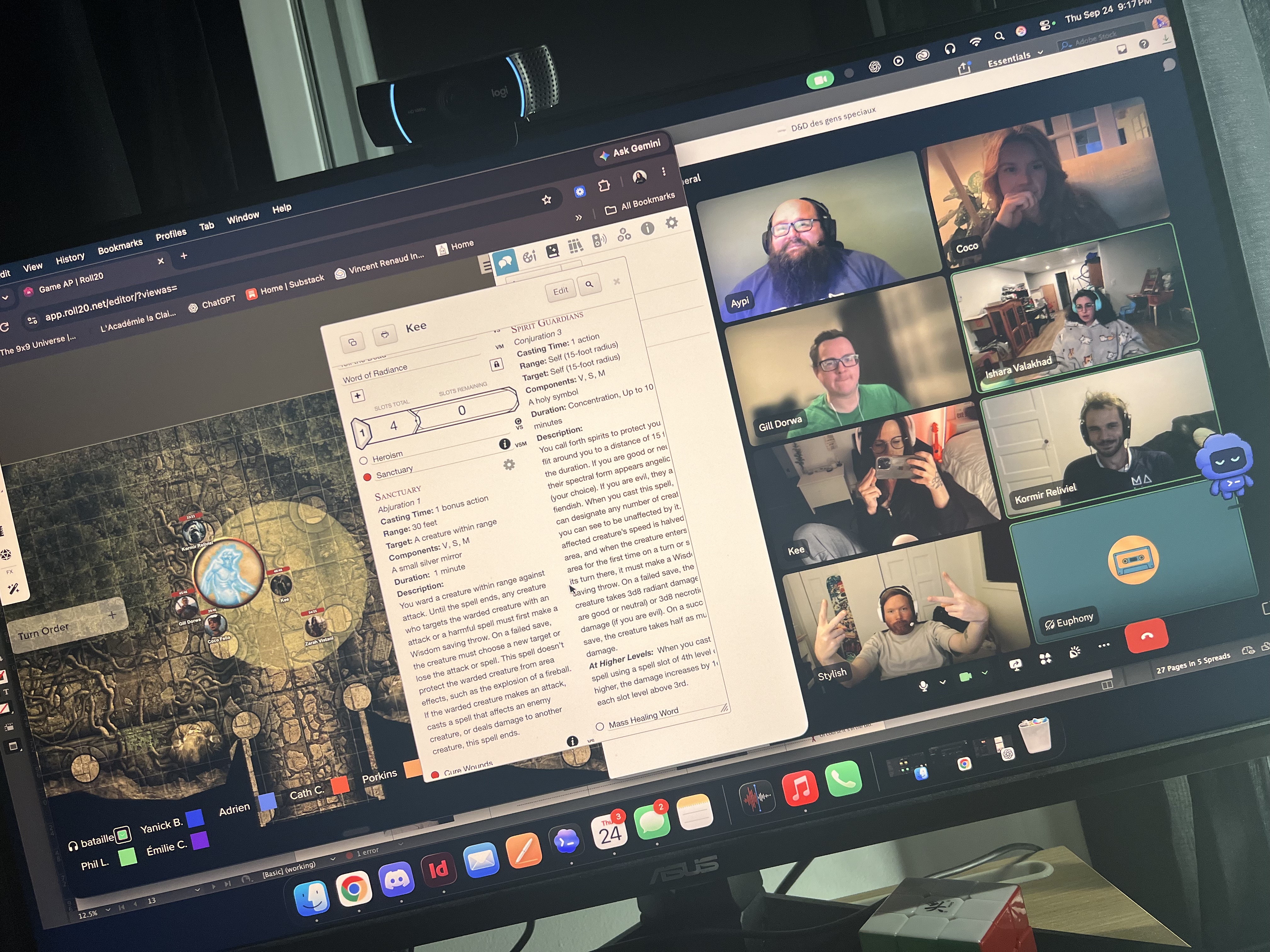Expand the hidden bookmarks chevron

point(579,218)
